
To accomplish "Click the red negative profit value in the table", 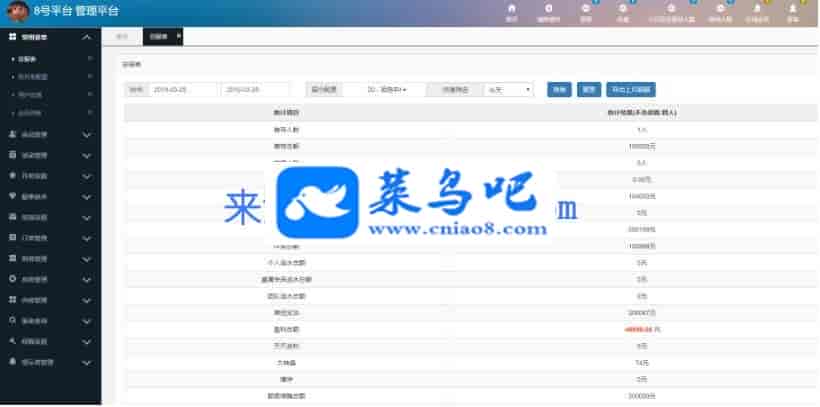I will [641, 330].
